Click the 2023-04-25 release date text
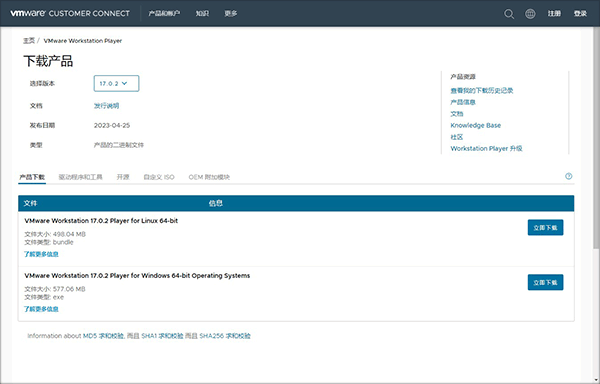 pyautogui.click(x=112, y=125)
